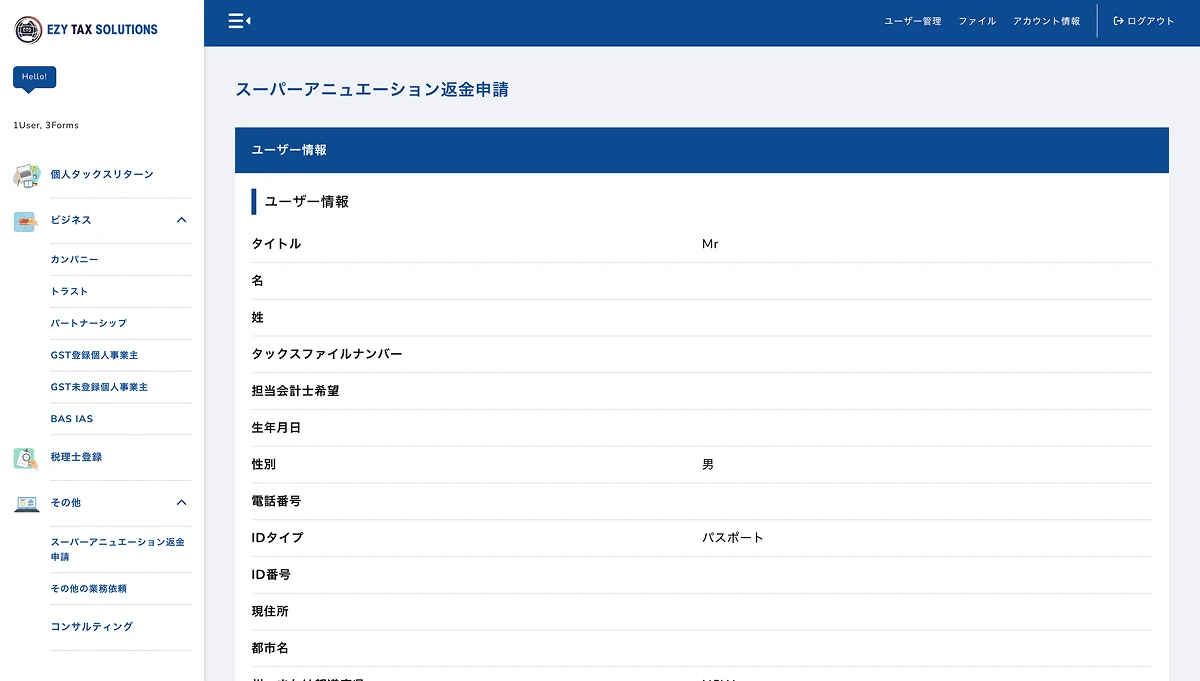Click the 個人タックスリターン sidebar icon

coord(27,175)
